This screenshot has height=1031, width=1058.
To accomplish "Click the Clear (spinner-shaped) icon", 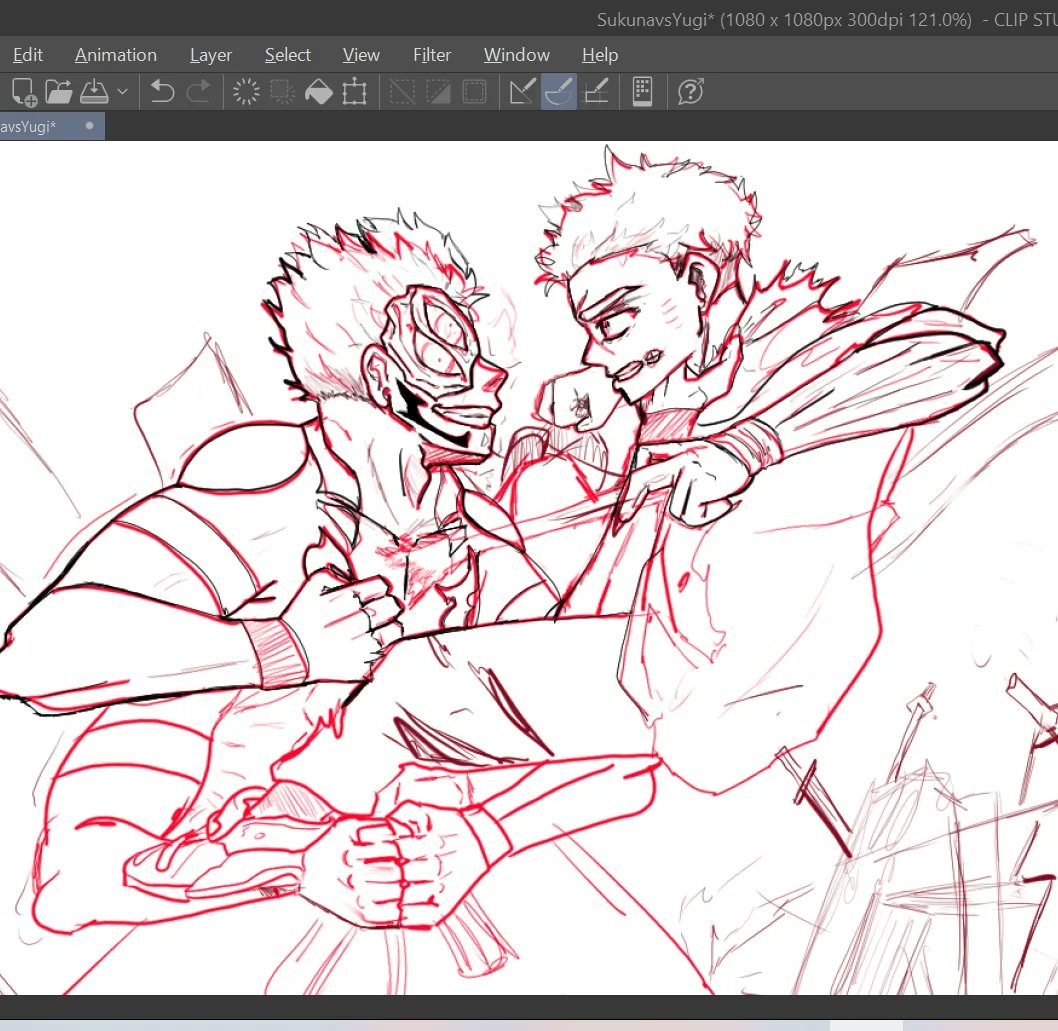I will click(246, 92).
